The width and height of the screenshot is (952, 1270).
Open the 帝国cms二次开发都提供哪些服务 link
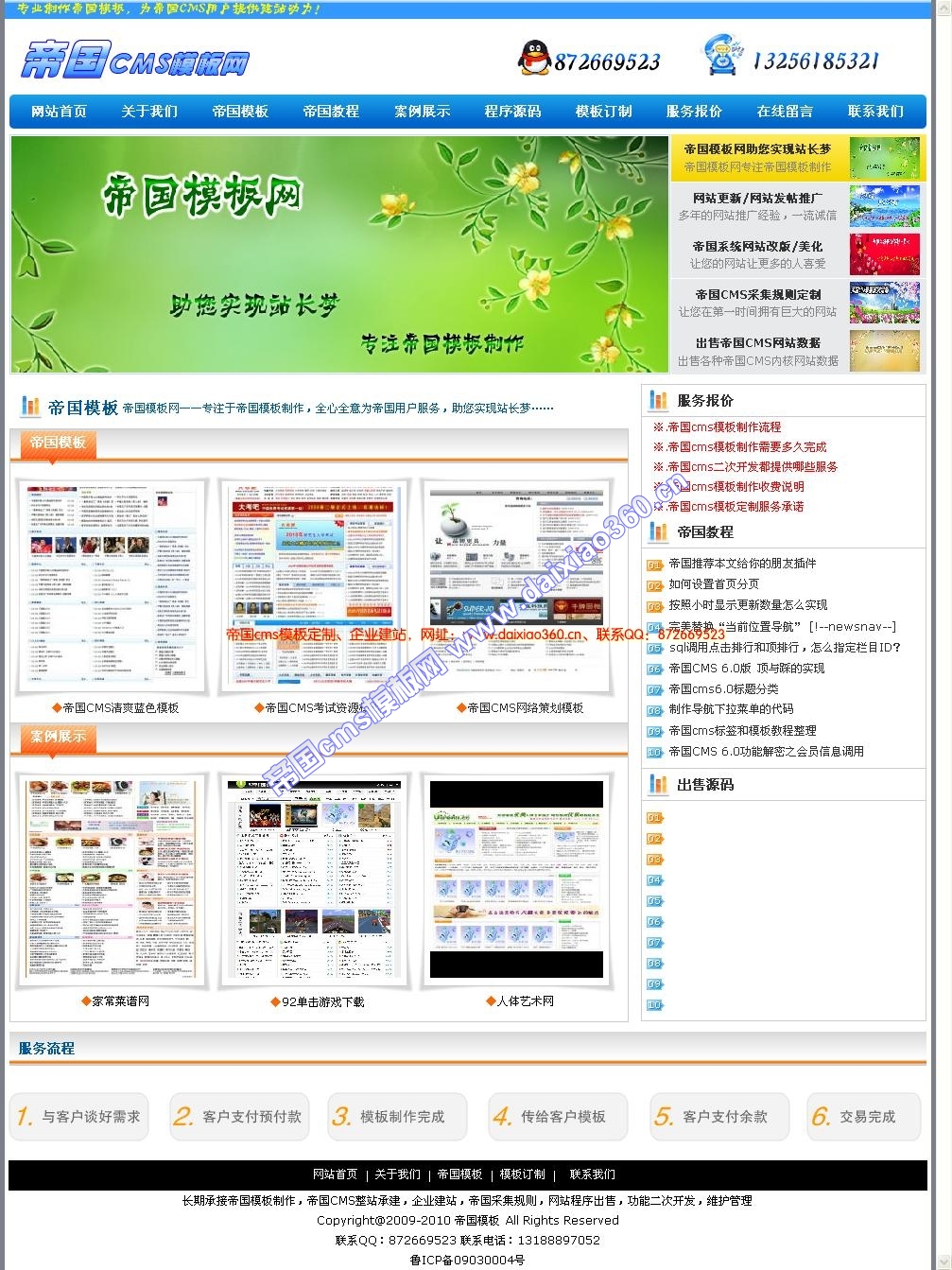tap(753, 467)
